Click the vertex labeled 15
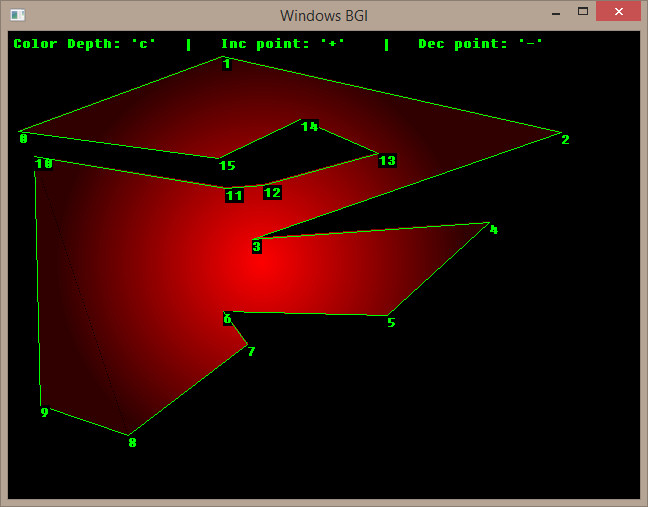Viewport: 648px width, 507px height. pyautogui.click(x=227, y=165)
